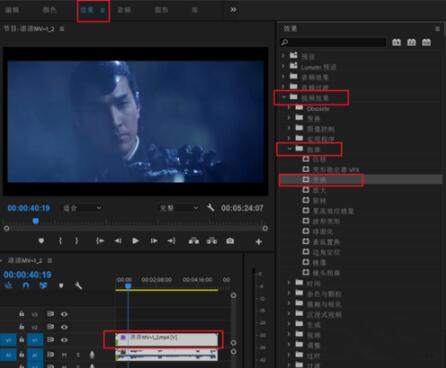Click A1 track voice-over microphone icon
Image resolution: width=446 pixels, height=368 pixels.
coord(92,355)
